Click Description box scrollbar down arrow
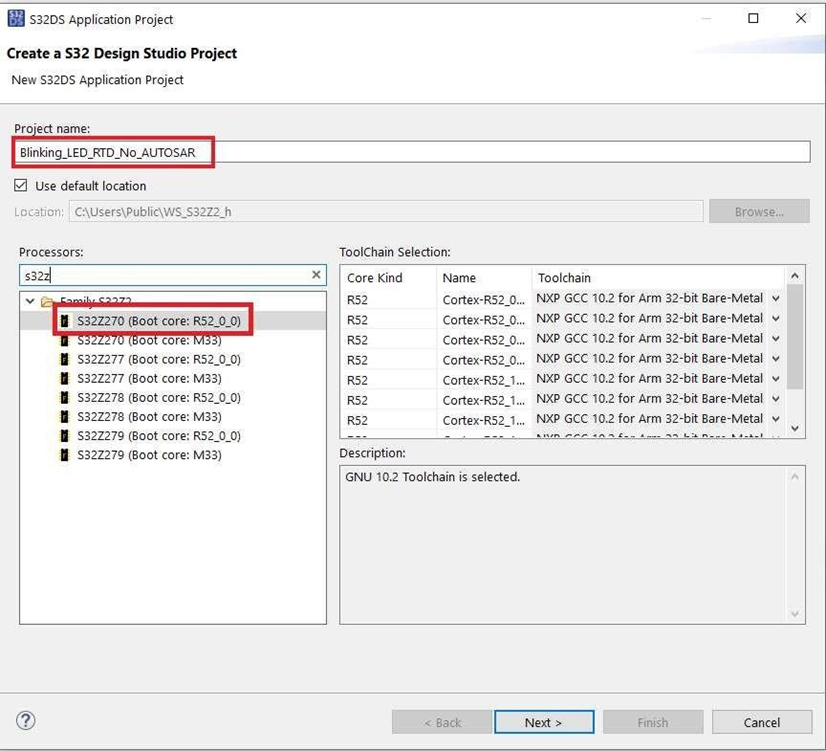 coord(795,614)
